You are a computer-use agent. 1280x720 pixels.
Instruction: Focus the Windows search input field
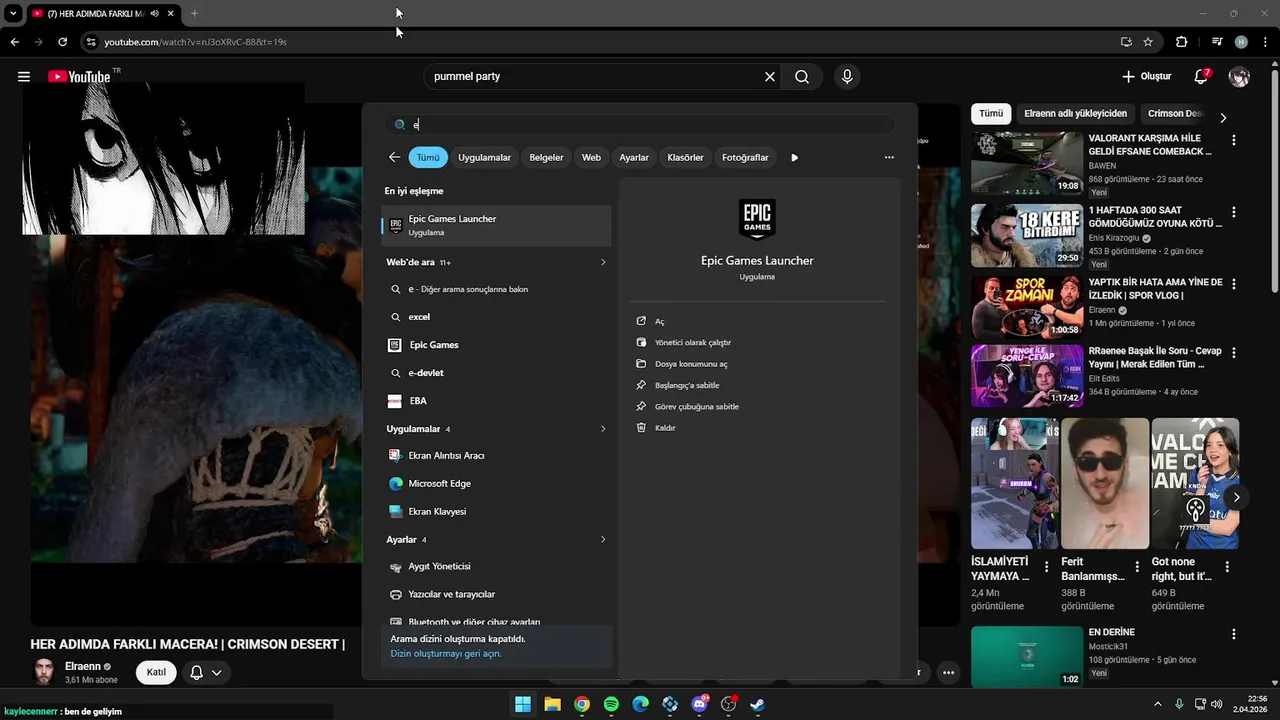coord(640,125)
